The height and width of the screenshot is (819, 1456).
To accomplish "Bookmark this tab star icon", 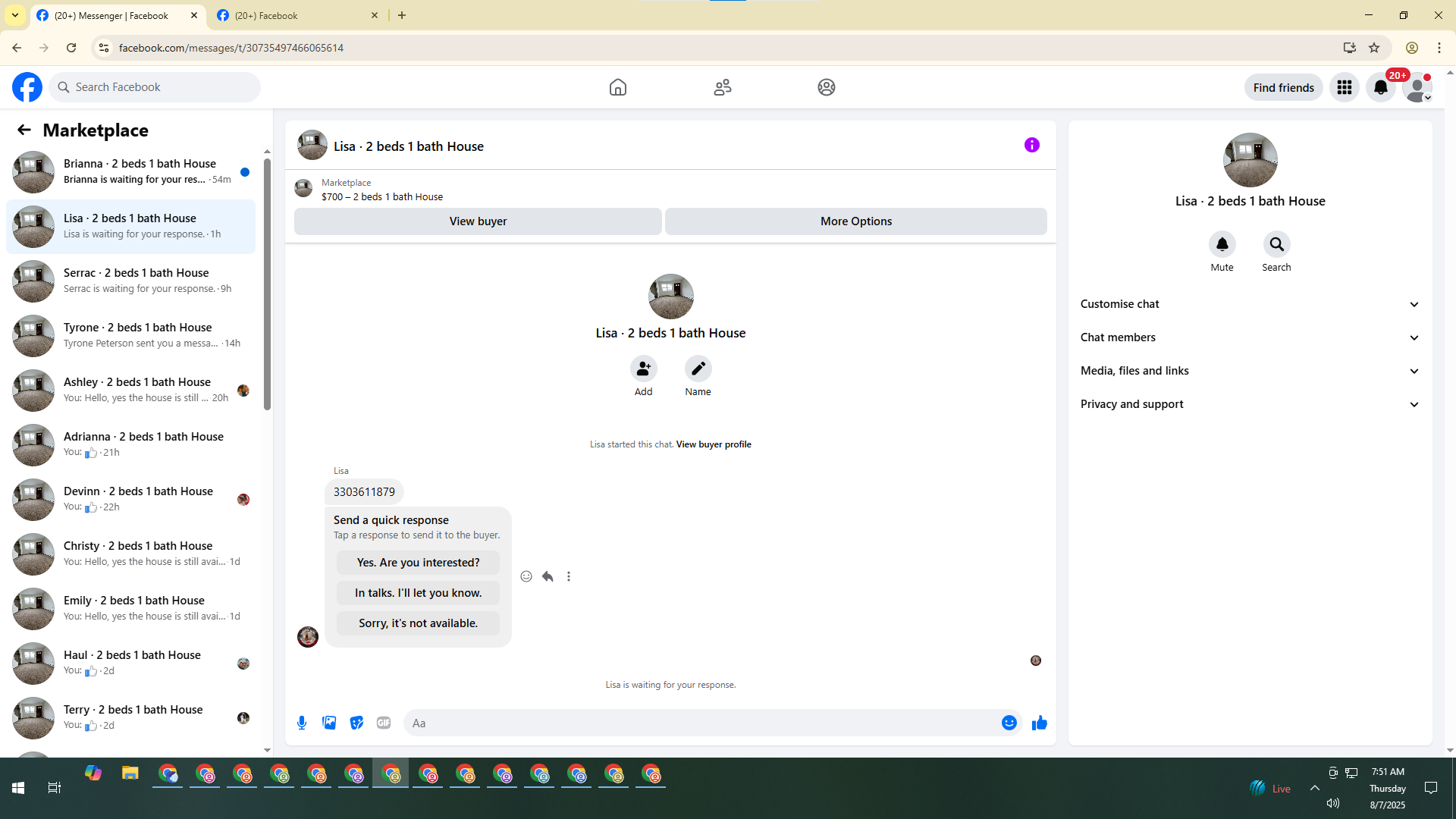I will pos(1374,48).
